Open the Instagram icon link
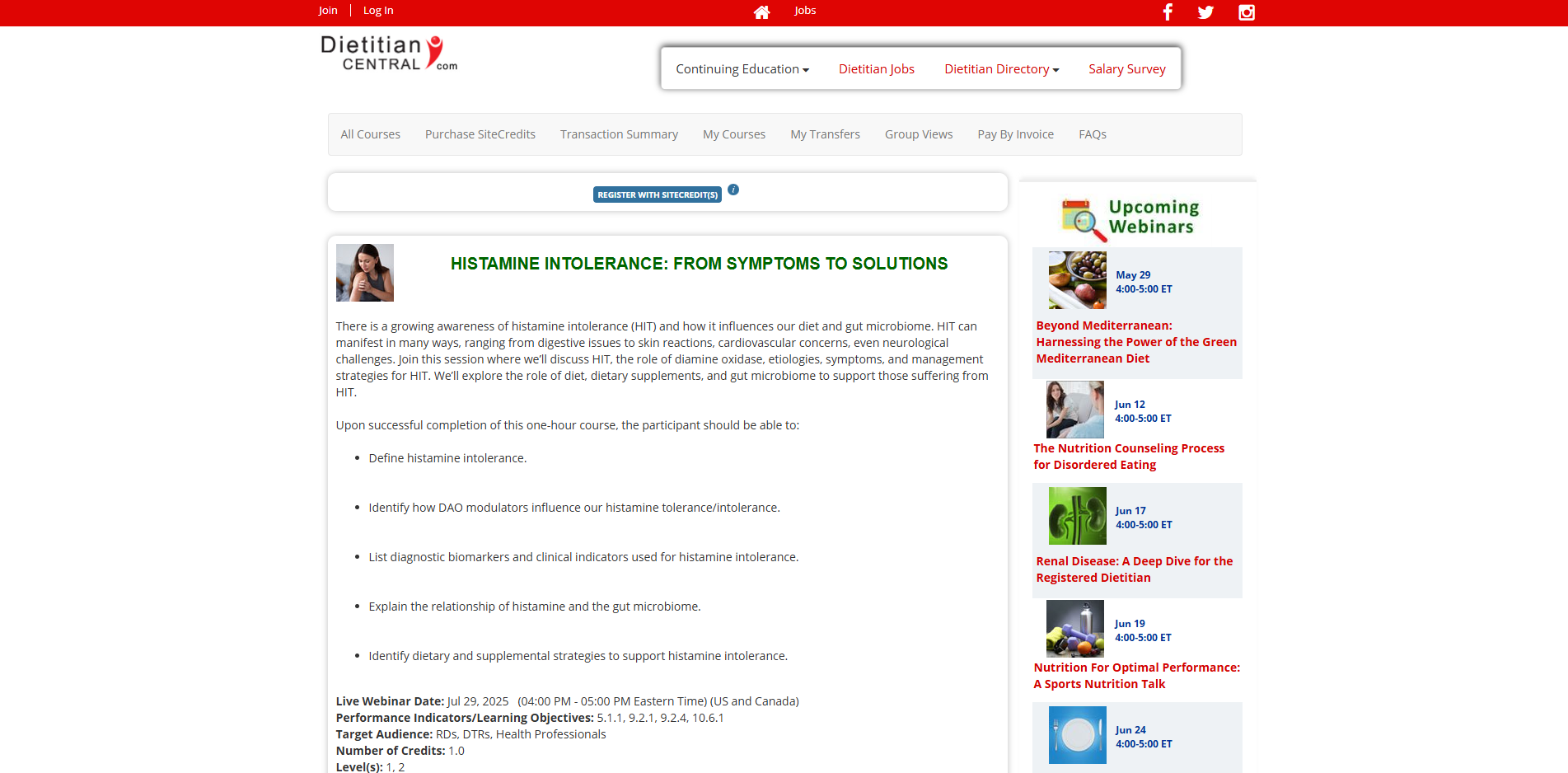The image size is (1568, 773). click(1246, 12)
